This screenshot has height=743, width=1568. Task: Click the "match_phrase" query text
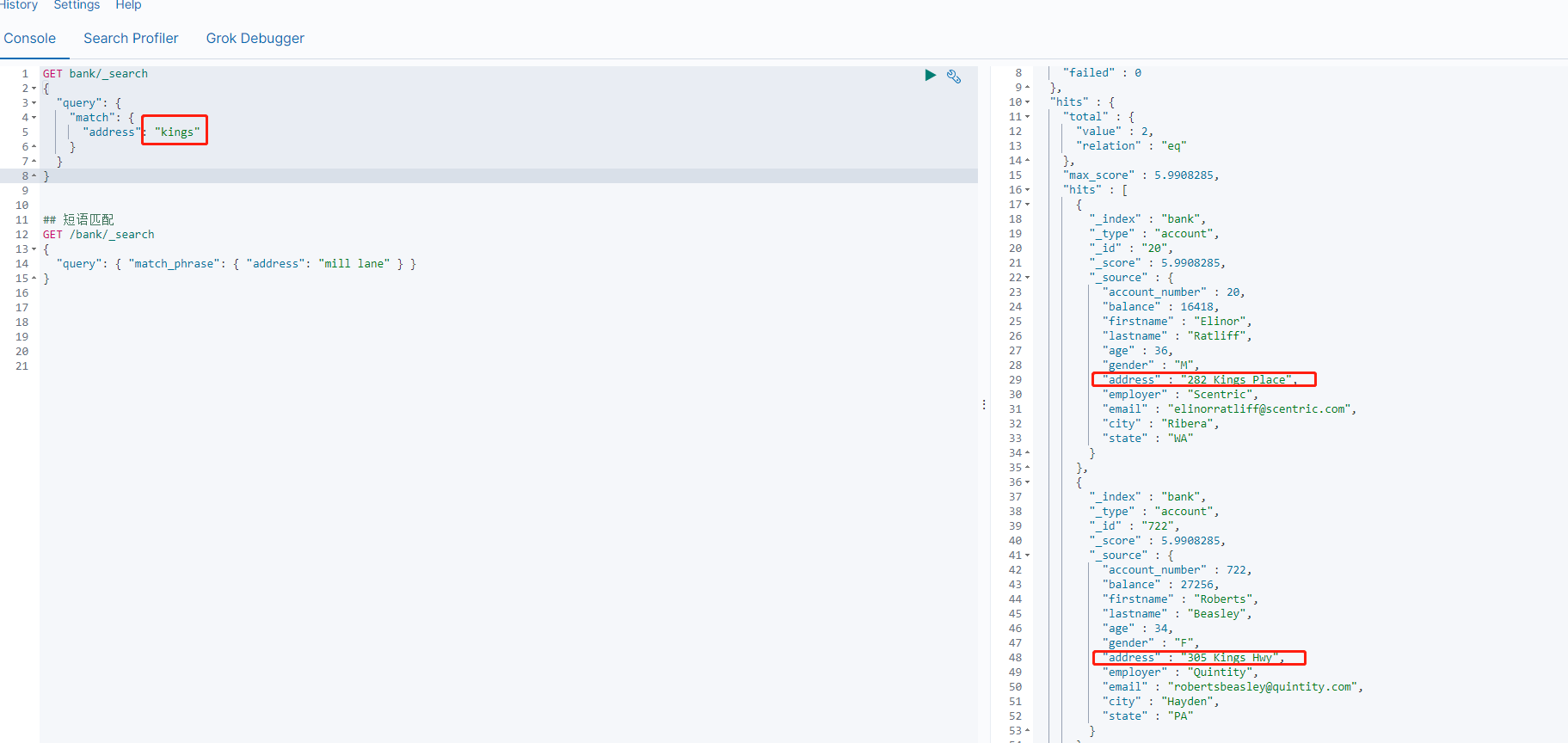coord(174,264)
